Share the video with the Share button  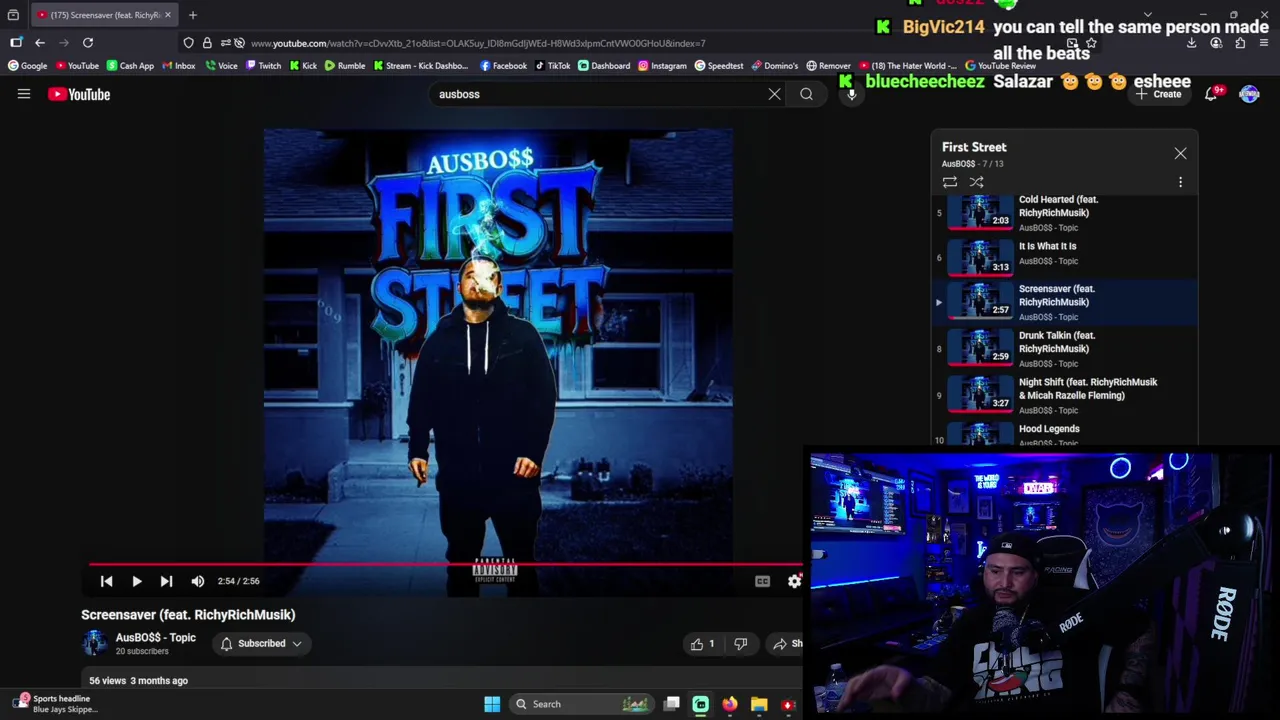[x=788, y=644]
